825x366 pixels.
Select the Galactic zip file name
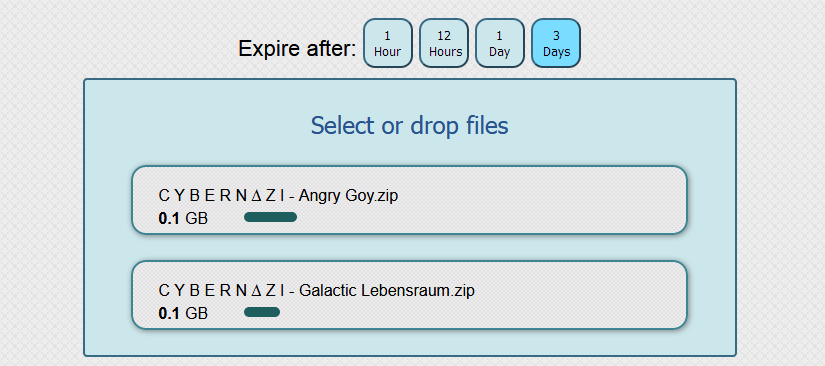point(316,290)
